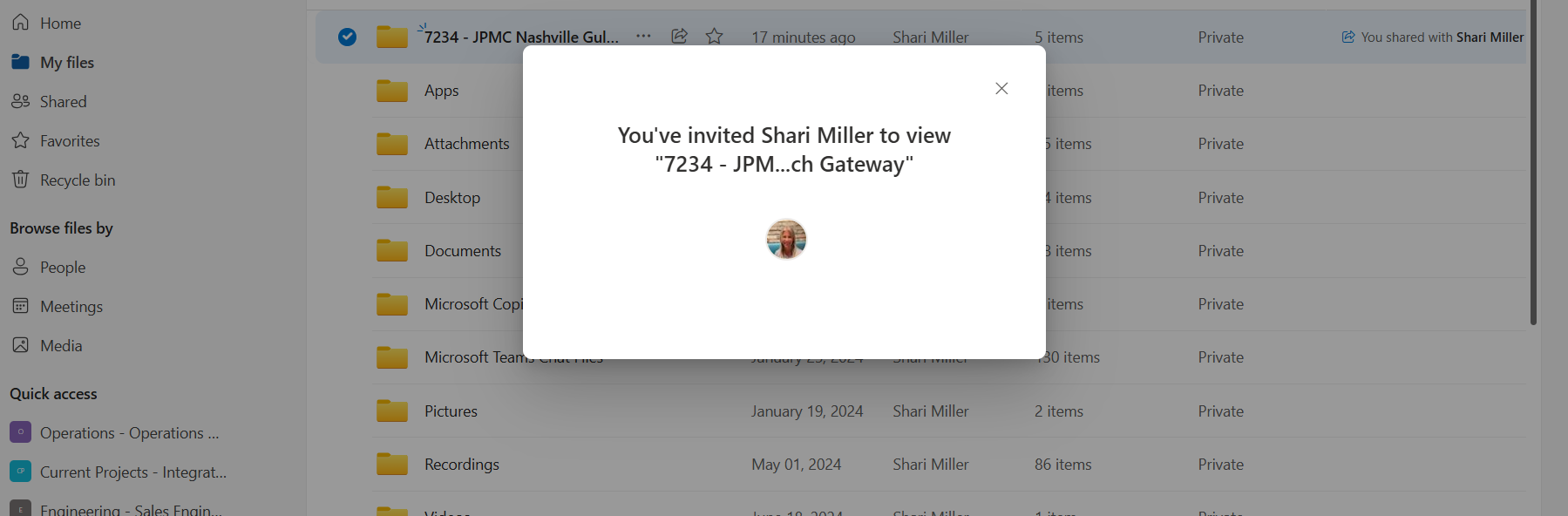Click Shari Miller's profile avatar
This screenshot has height=516, width=1568.
coord(786,239)
